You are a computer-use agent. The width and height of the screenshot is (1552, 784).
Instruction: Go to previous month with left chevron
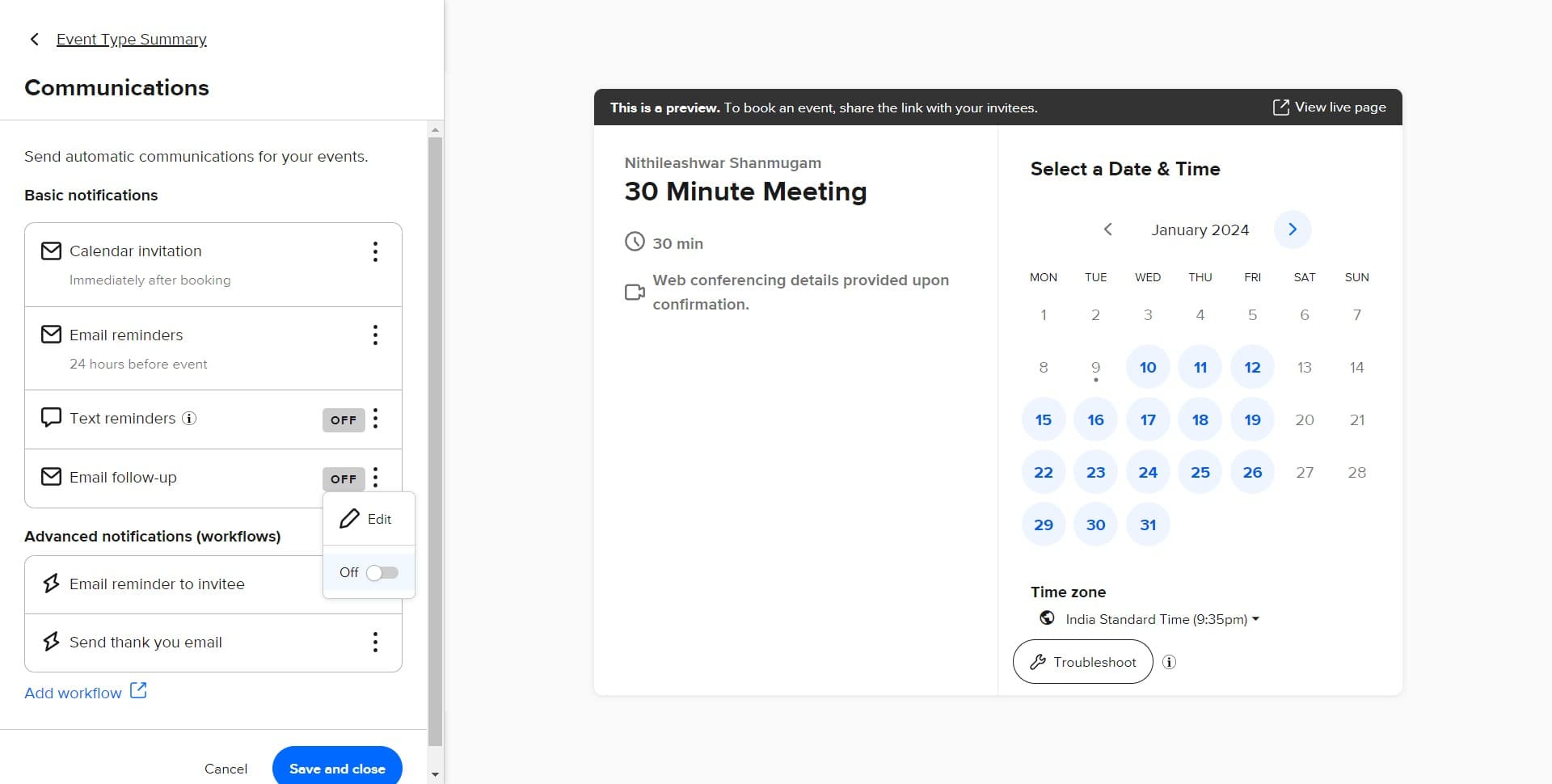point(1107,230)
